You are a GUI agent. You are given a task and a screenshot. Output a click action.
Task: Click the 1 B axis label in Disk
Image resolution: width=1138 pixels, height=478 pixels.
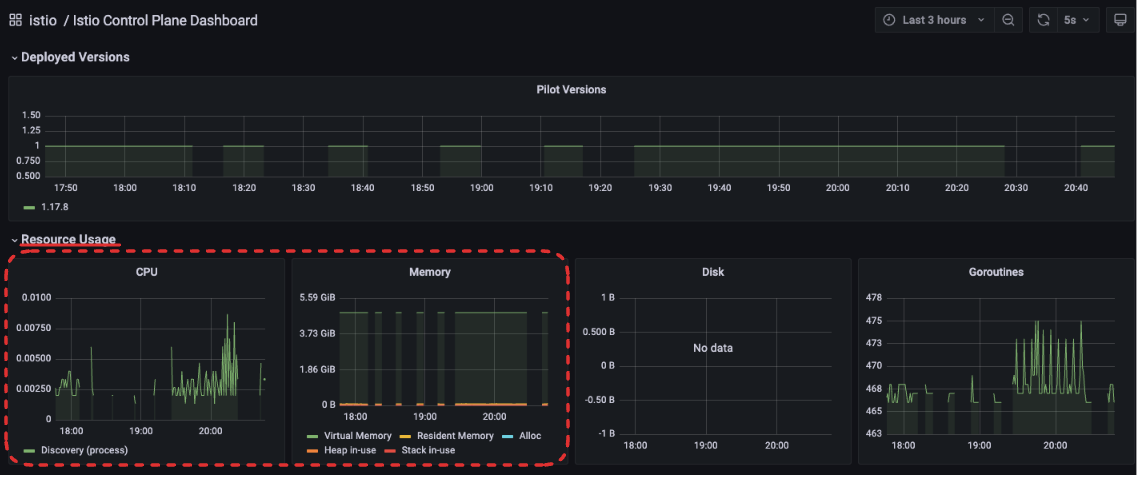[x=607, y=297]
